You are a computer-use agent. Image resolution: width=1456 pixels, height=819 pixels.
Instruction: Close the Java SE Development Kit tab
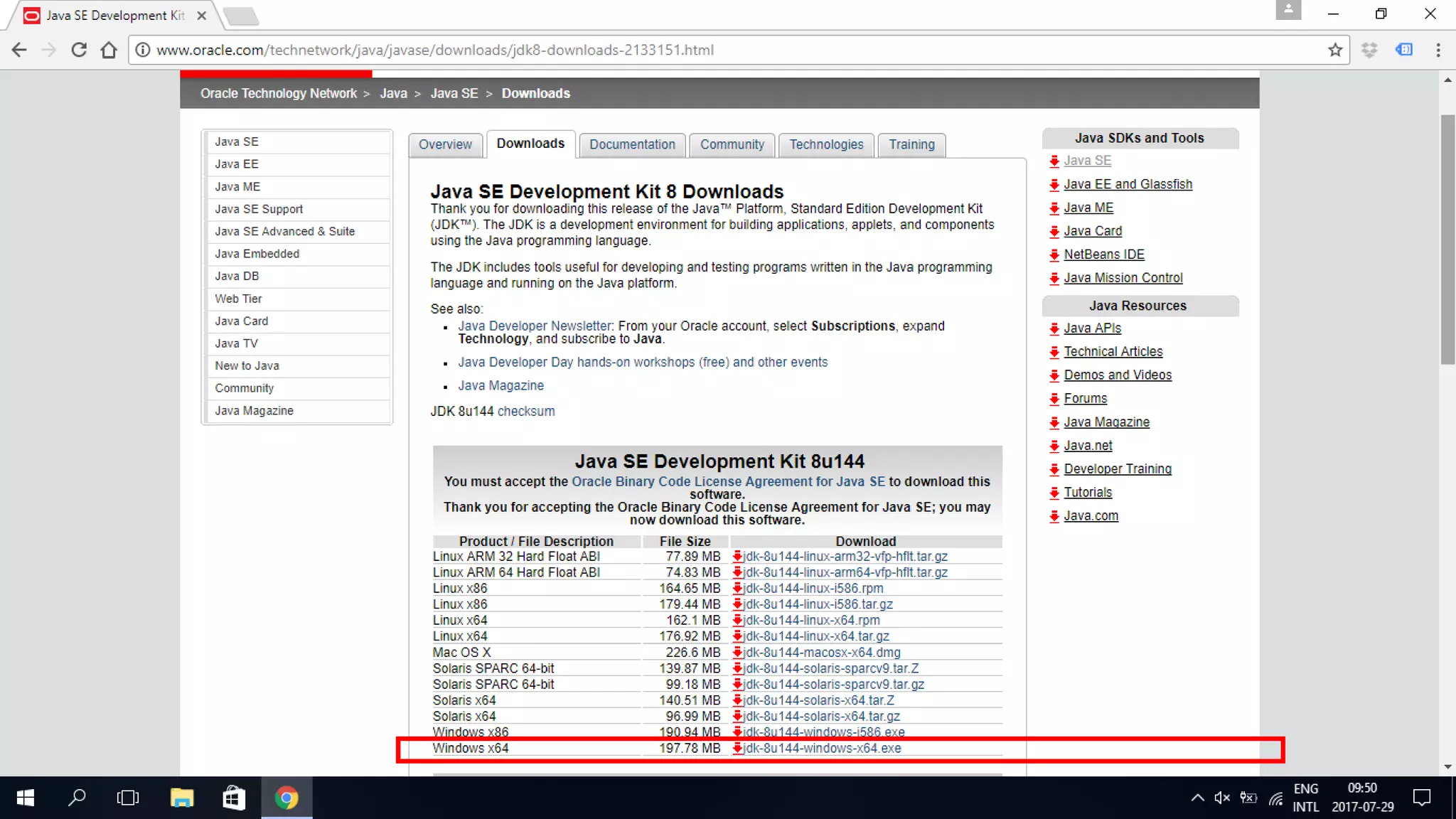(x=201, y=15)
